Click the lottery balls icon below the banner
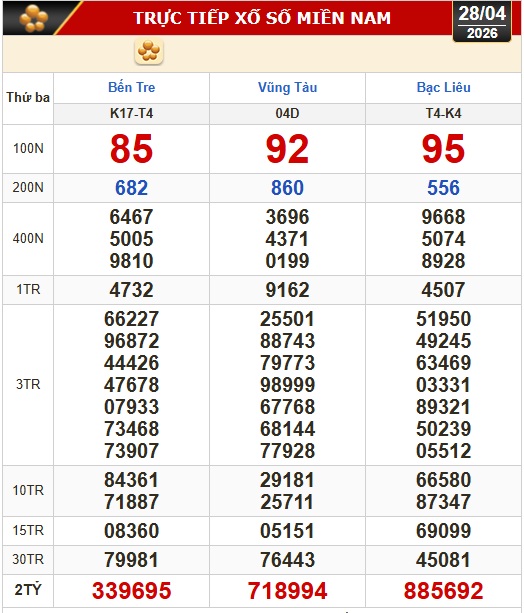524x613 pixels. tap(149, 51)
